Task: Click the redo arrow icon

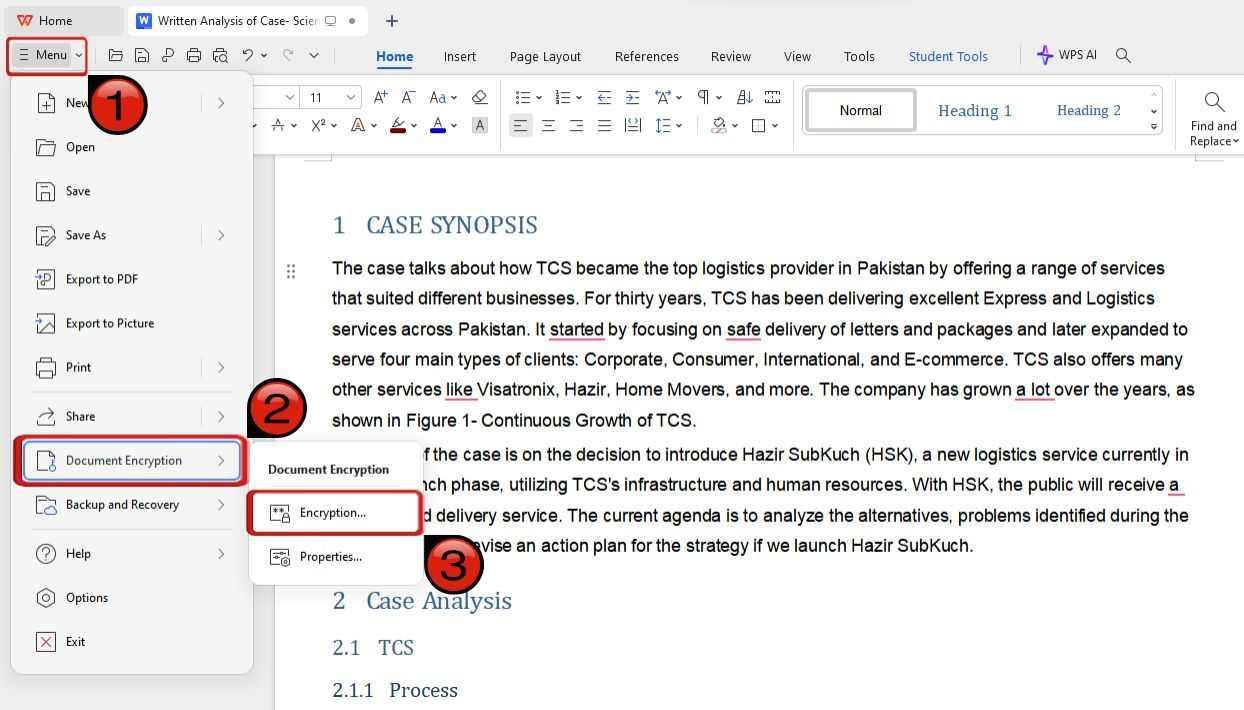Action: pyautogui.click(x=288, y=56)
